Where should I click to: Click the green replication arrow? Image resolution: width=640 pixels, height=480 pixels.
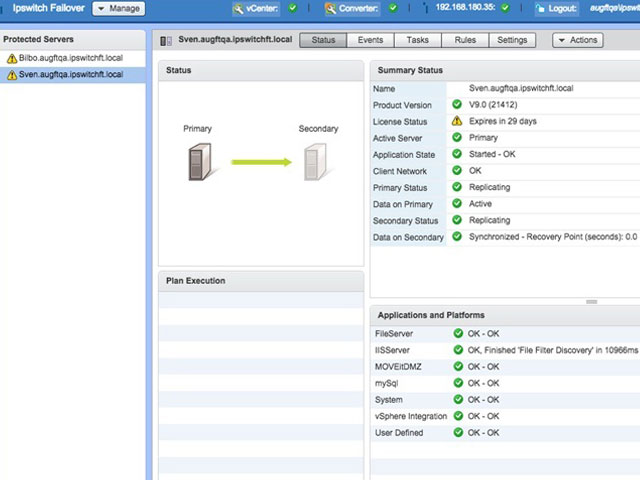point(261,162)
